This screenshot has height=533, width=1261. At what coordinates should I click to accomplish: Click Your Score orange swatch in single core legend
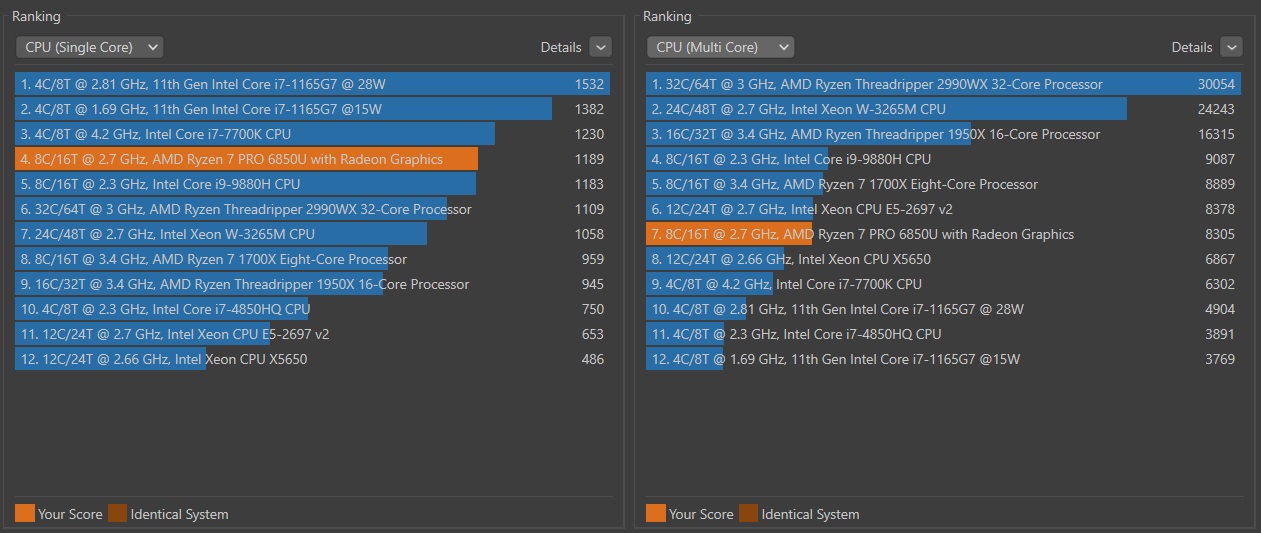point(25,513)
